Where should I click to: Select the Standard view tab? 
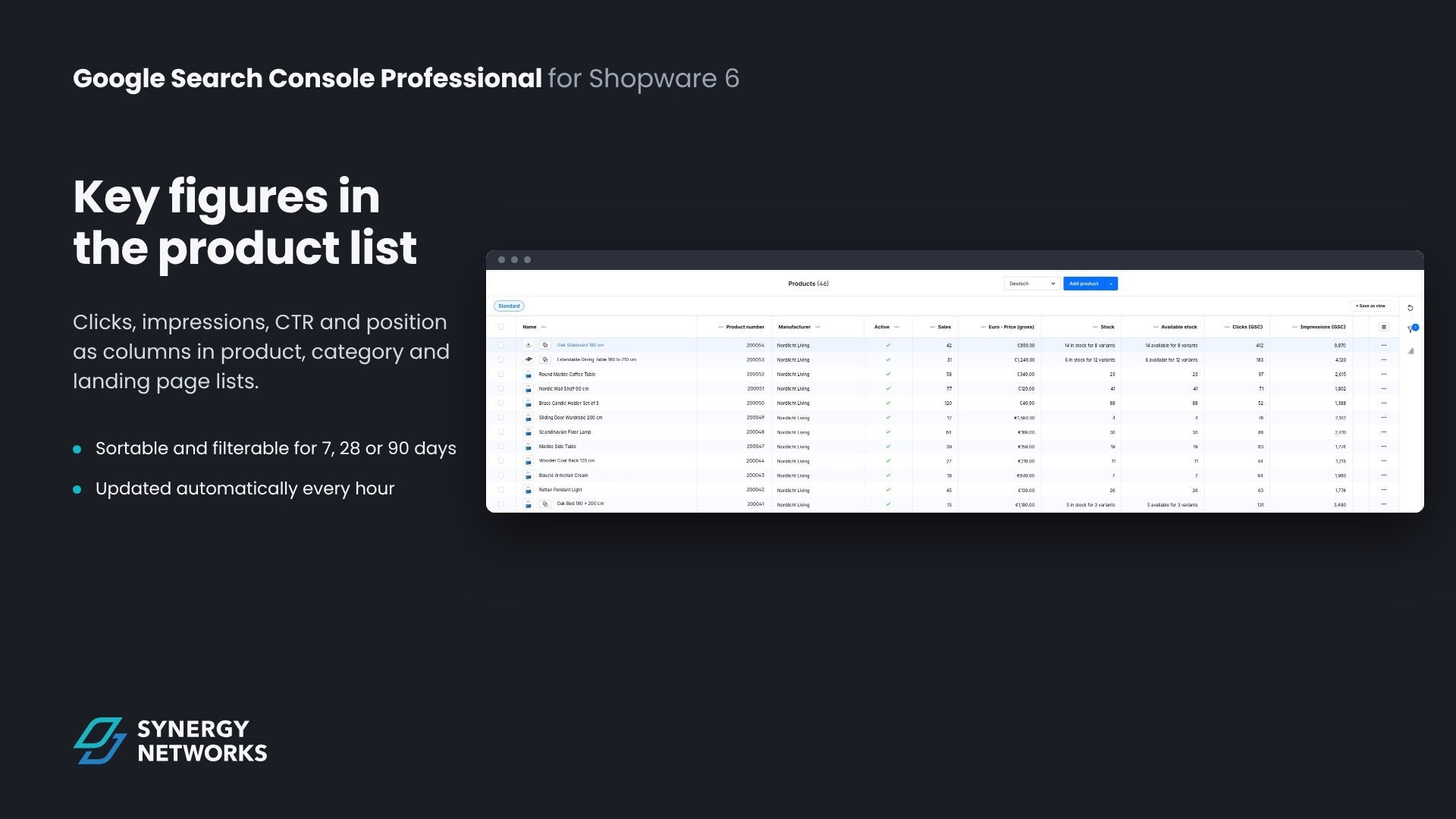(509, 306)
